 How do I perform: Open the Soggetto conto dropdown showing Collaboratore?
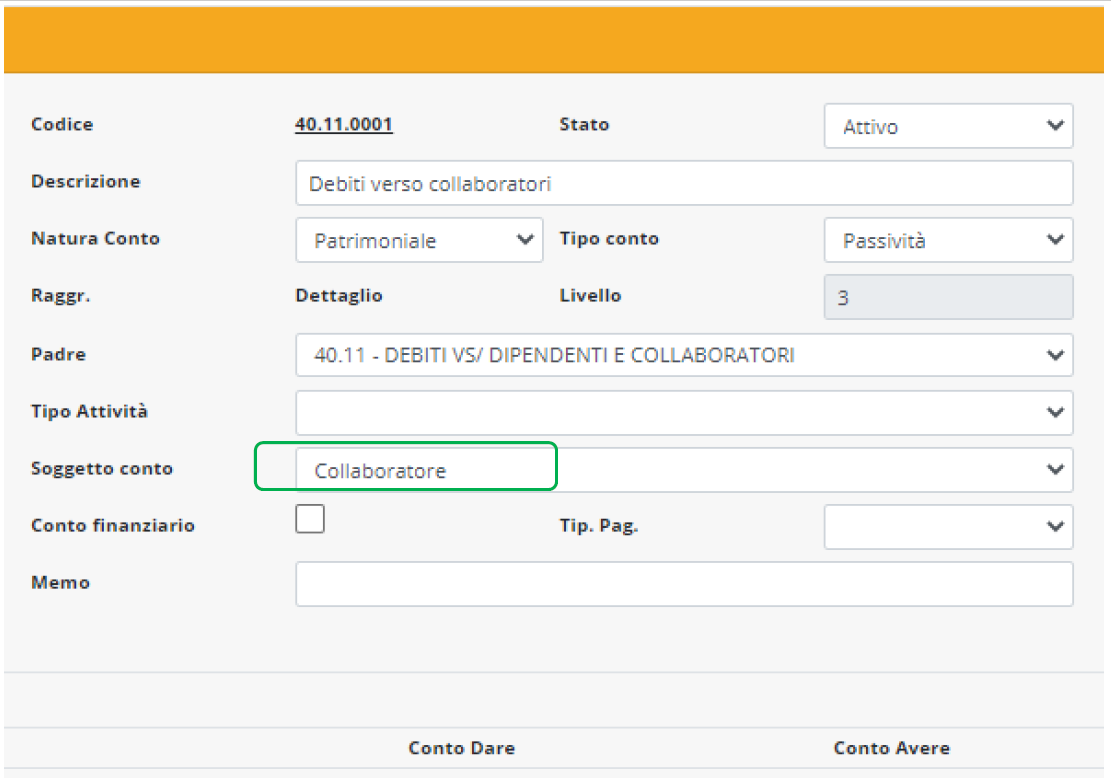683,470
